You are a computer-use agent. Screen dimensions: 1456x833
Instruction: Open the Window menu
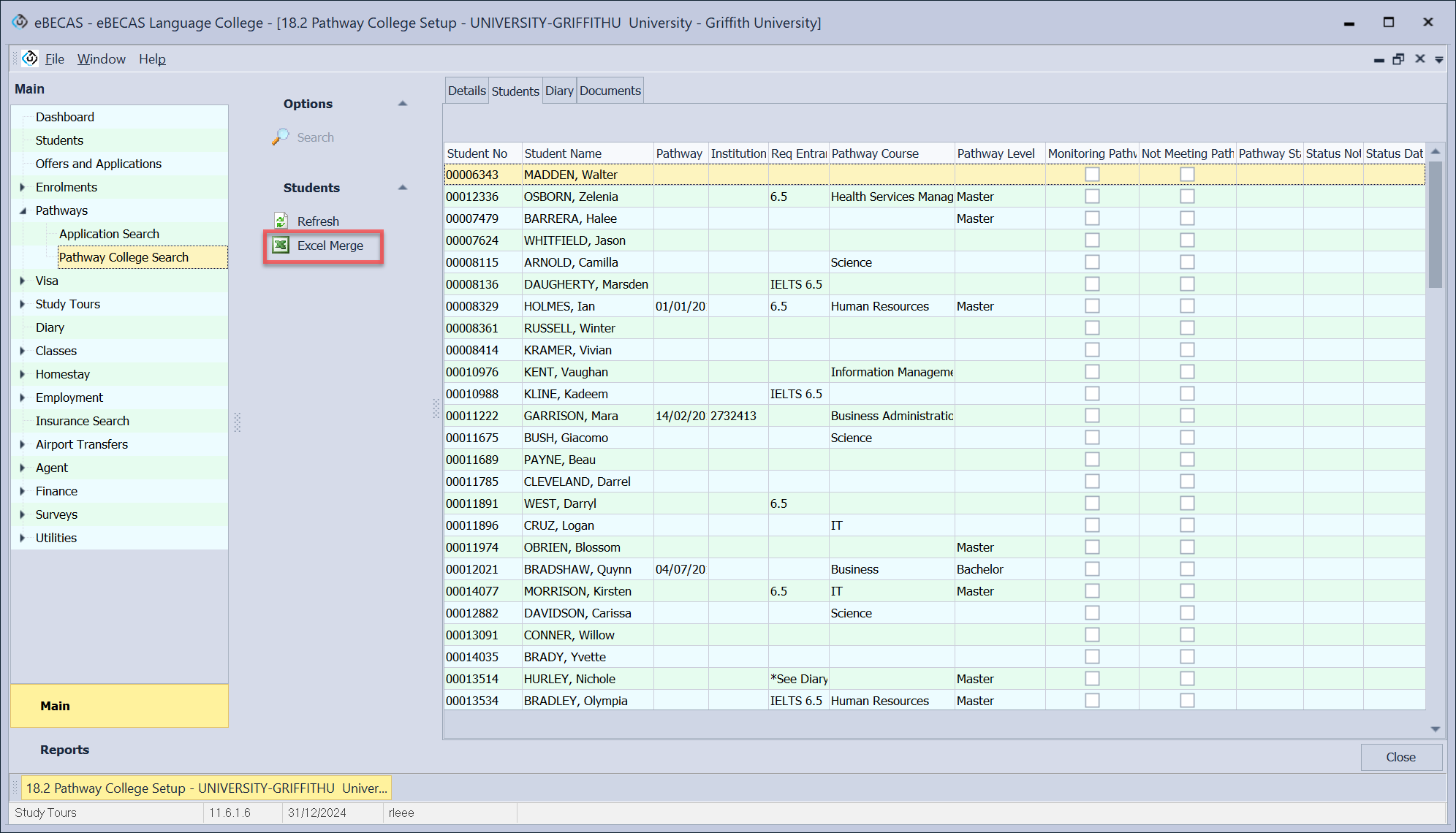101,59
